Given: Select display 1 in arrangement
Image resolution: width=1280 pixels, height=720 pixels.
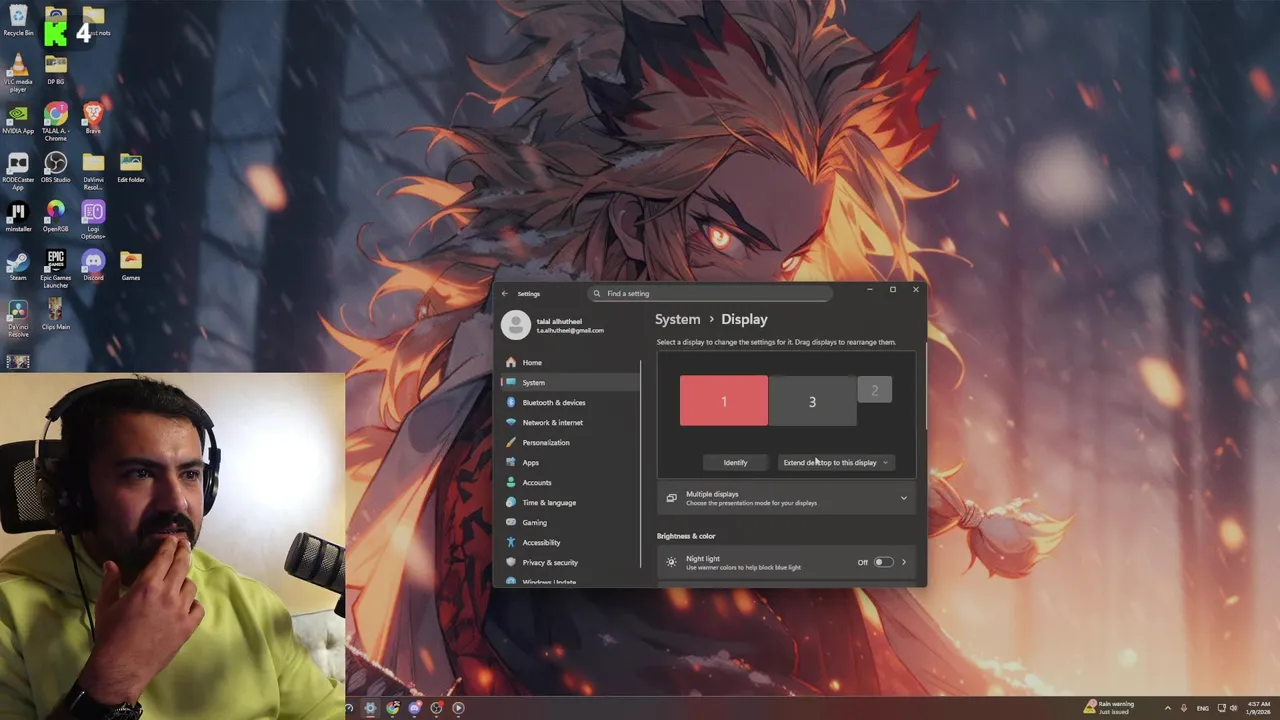Looking at the screenshot, I should pos(724,401).
